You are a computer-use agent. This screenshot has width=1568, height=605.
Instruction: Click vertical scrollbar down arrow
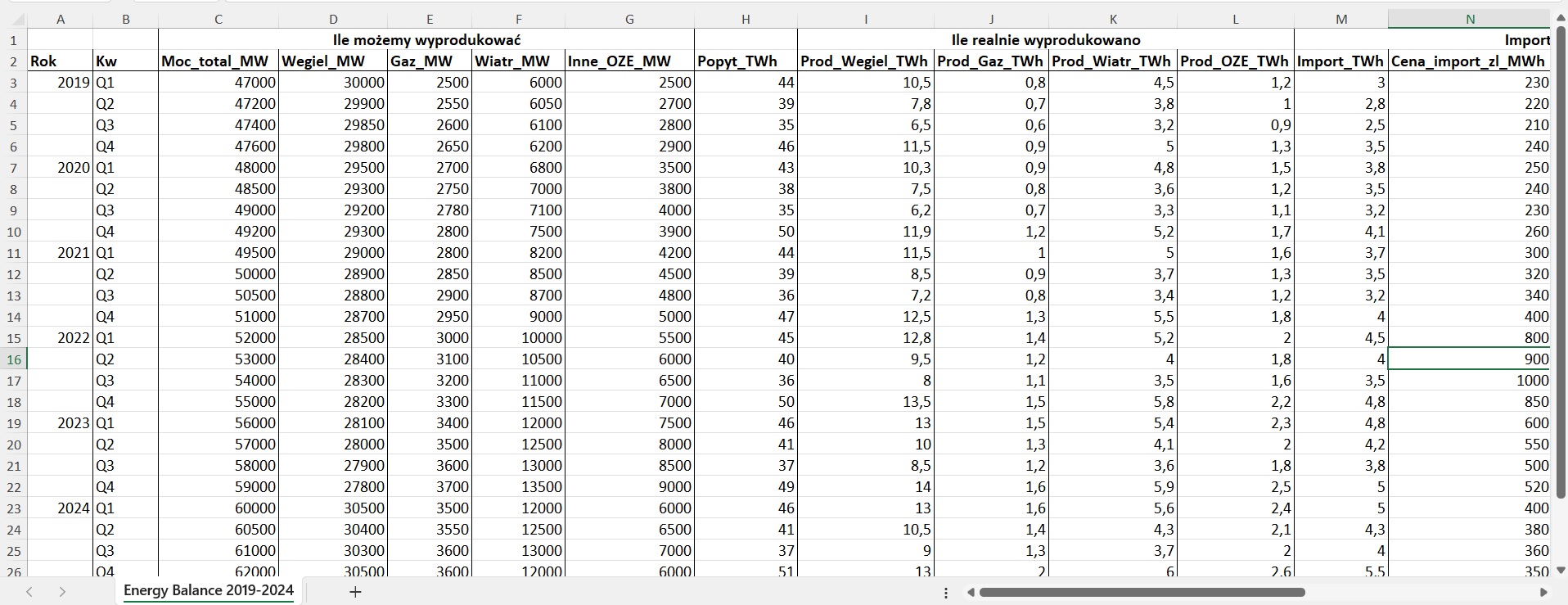[x=1561, y=570]
